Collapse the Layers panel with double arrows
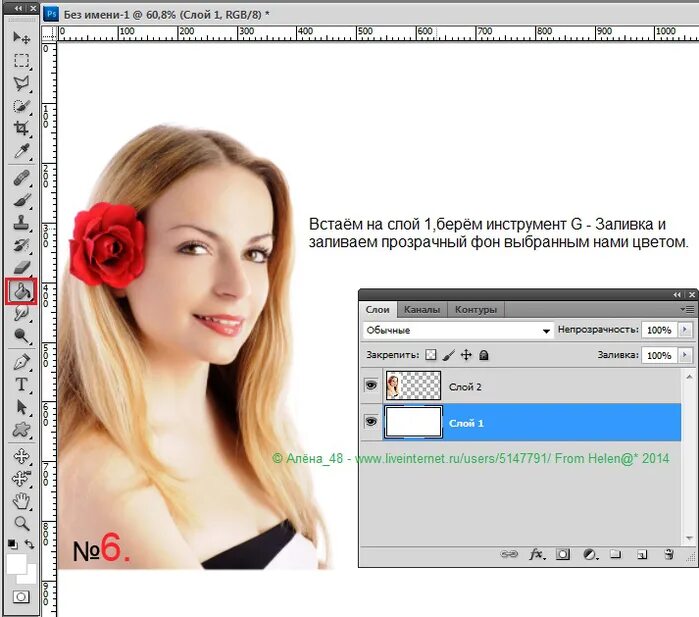 [x=678, y=295]
